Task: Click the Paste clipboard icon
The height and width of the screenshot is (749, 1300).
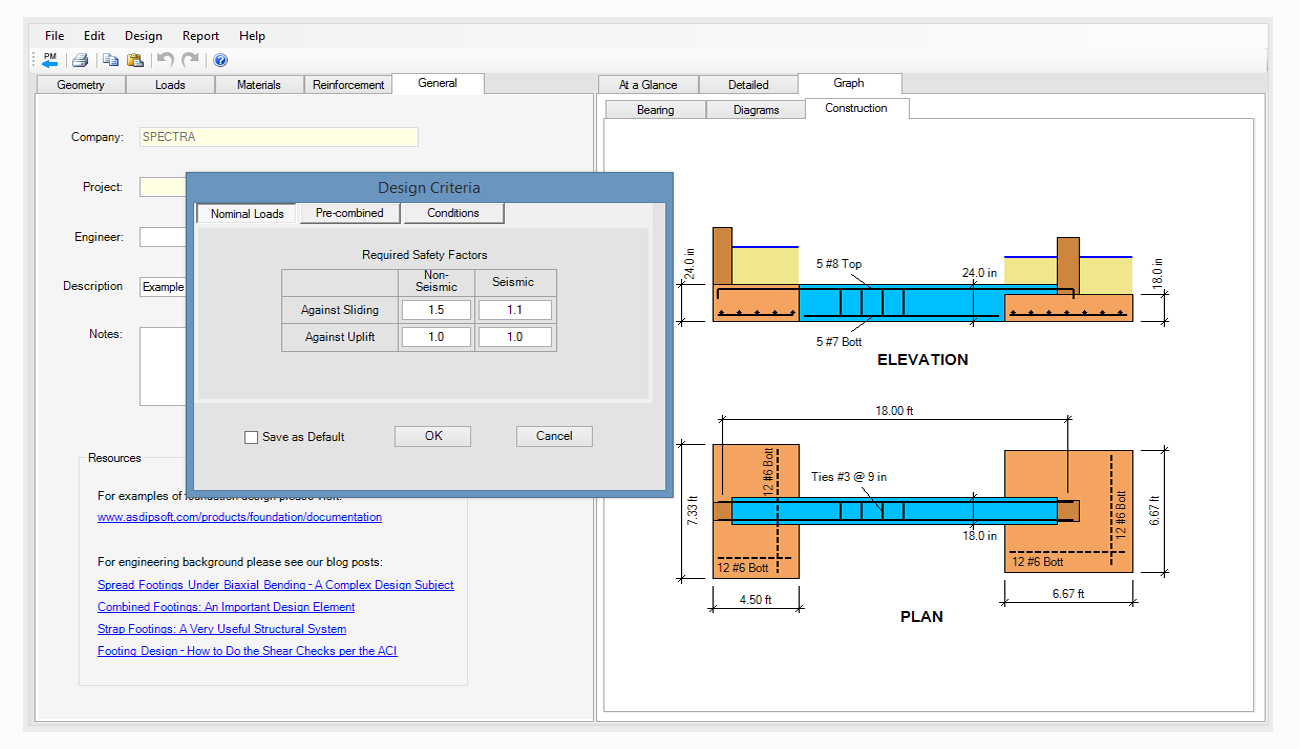Action: 134,60
